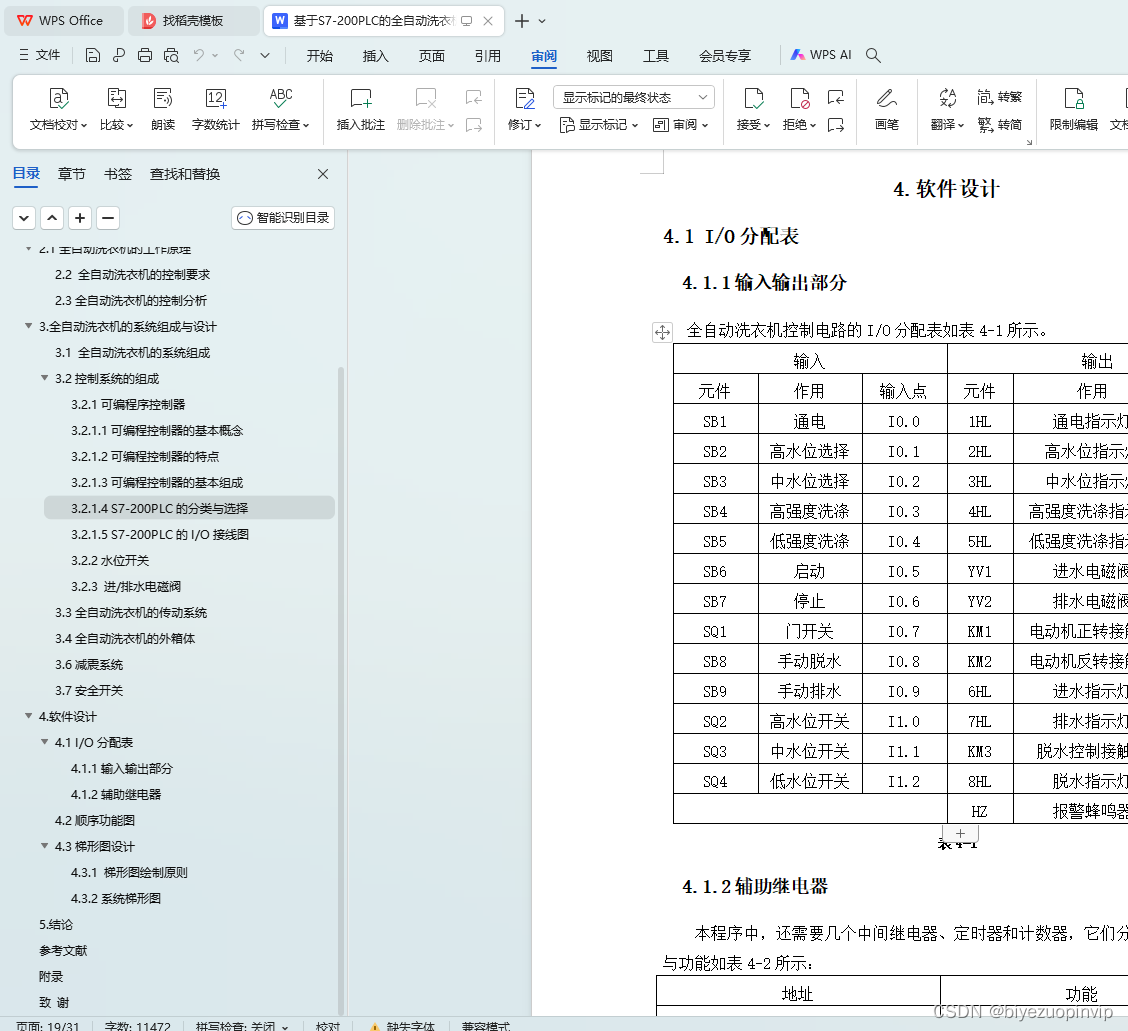Open quick access toolbar more dropdown
Viewport: 1128px width, 1031px height.
[x=265, y=55]
